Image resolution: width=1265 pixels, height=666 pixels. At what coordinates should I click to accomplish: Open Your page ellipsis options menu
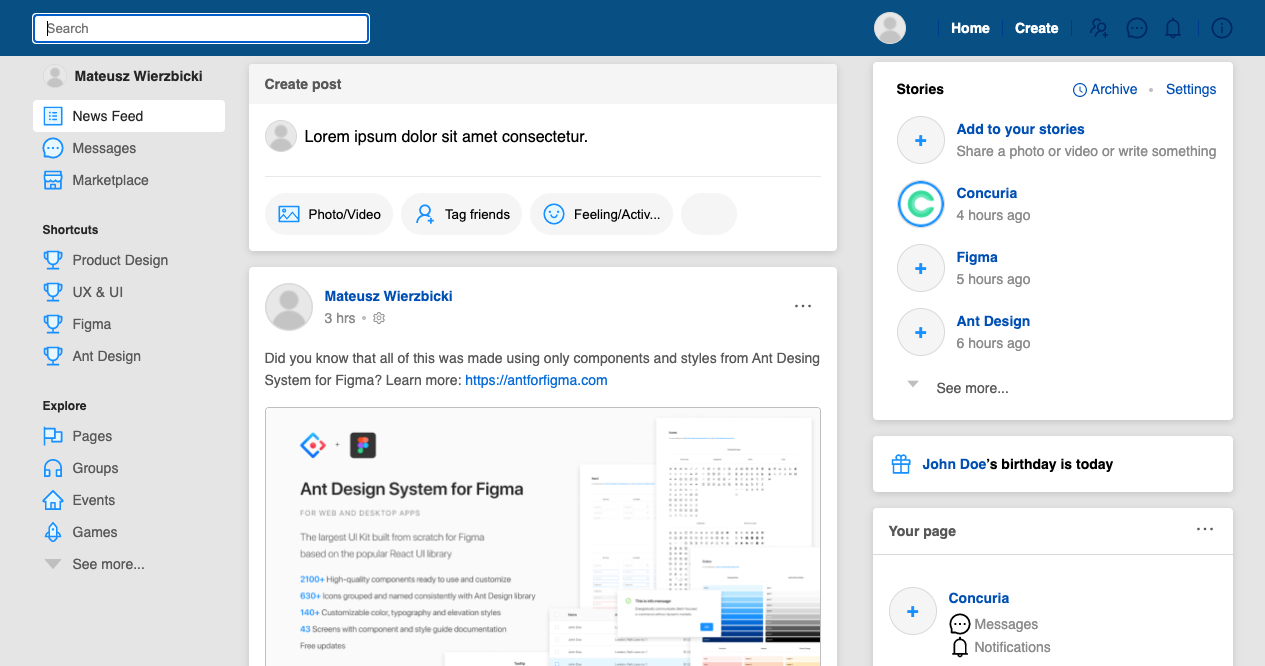pos(1205,529)
